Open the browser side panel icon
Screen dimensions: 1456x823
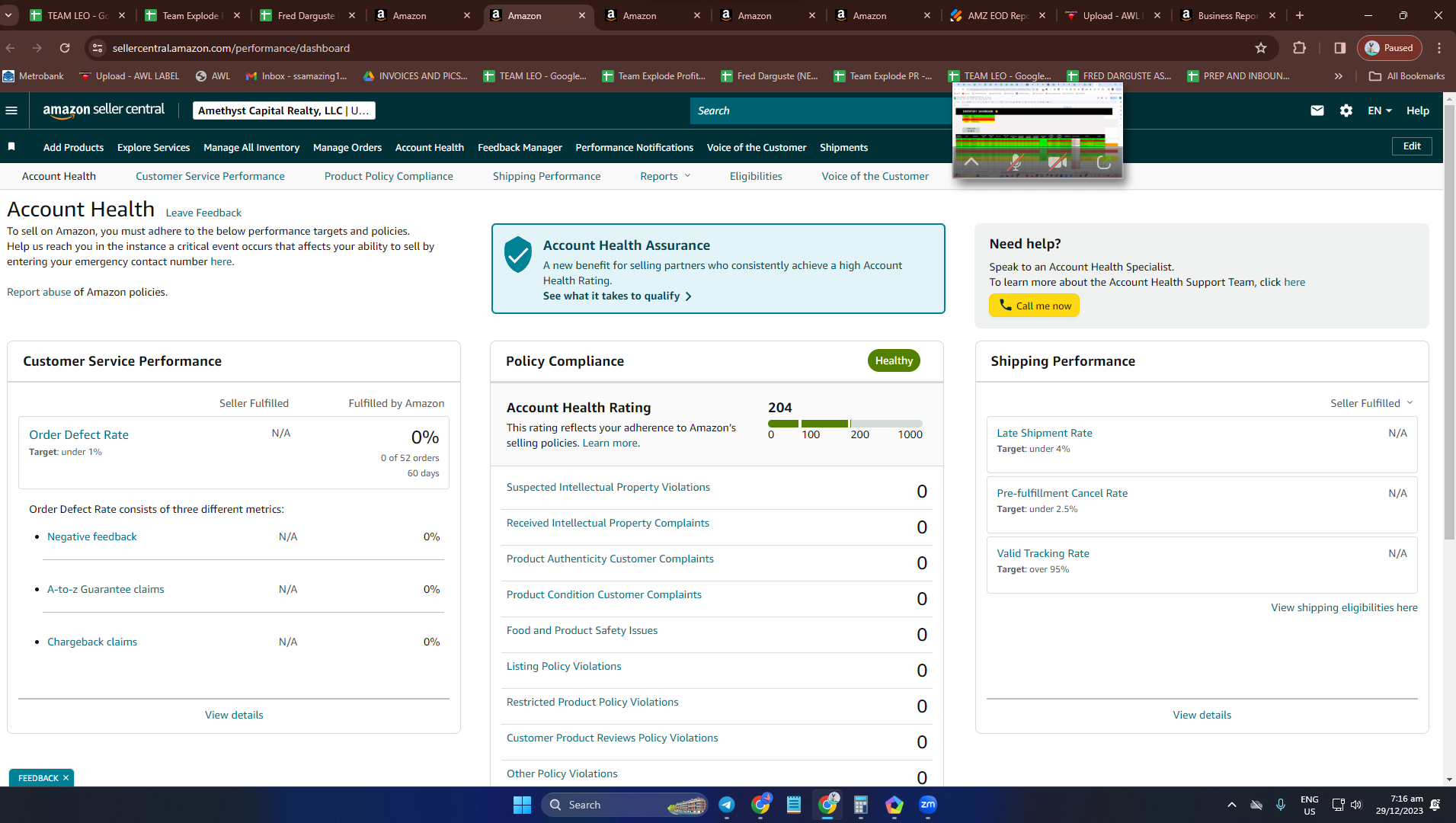coord(1339,48)
